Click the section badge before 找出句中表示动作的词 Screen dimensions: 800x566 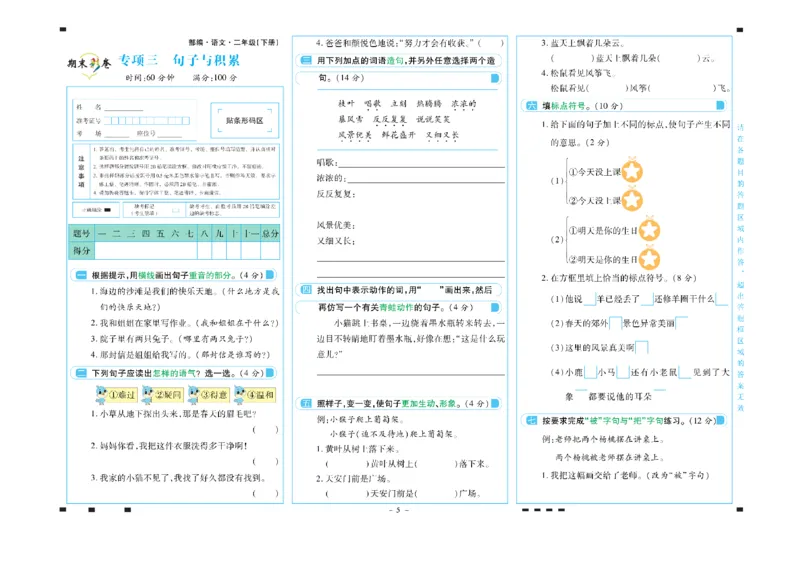coord(306,290)
